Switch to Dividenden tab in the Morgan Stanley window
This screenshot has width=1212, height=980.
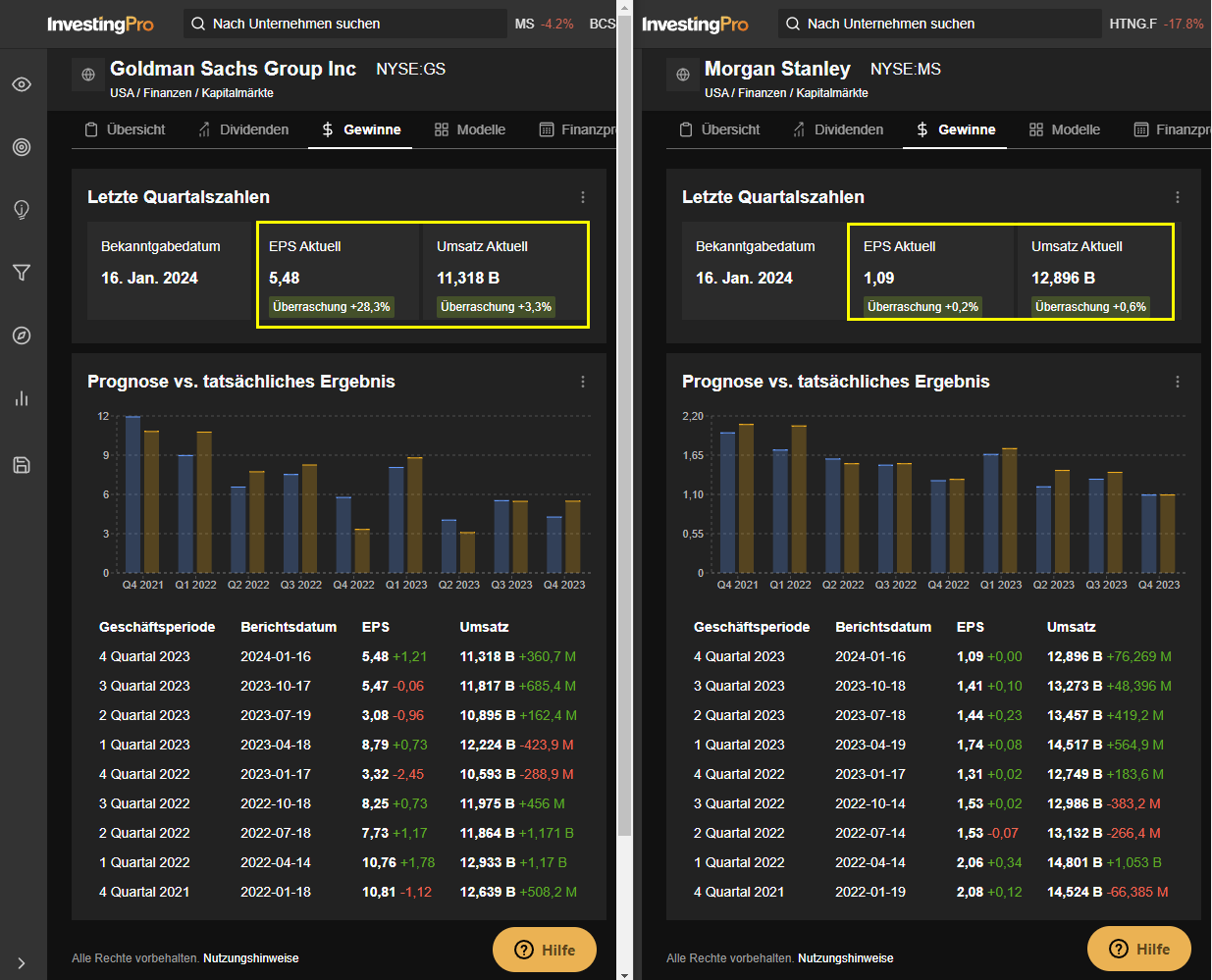tap(837, 129)
